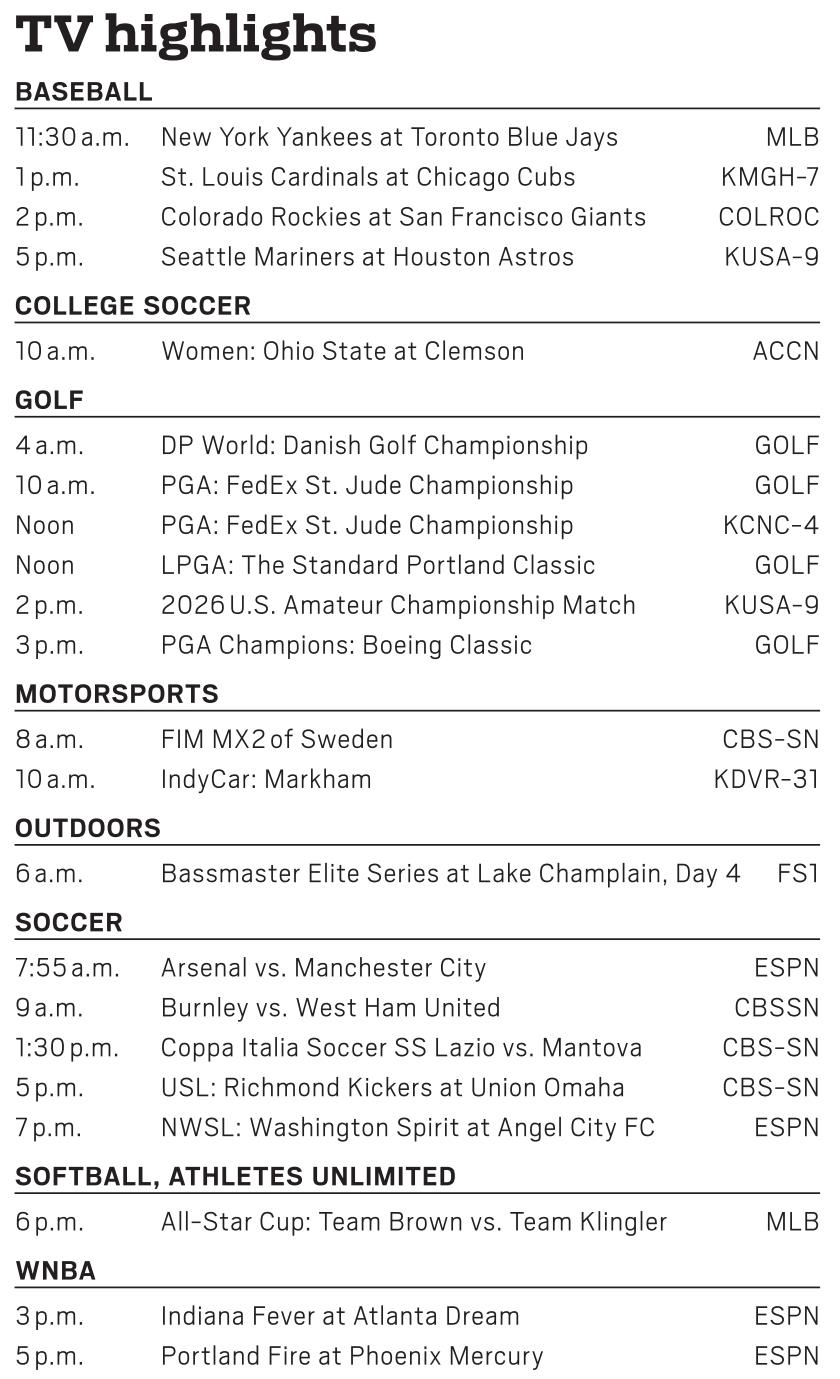Click New York Yankees at Toronto Blue Jays
Image resolution: width=840 pixels, height=1379 pixels.
point(390,137)
